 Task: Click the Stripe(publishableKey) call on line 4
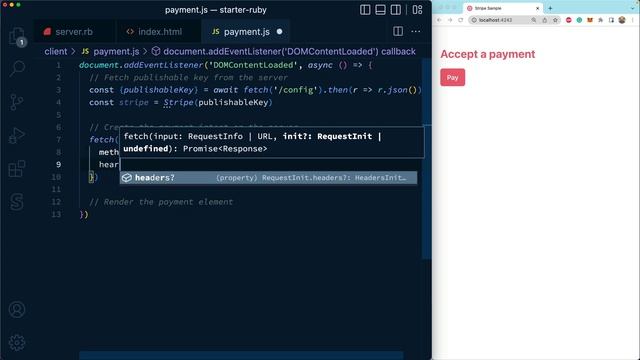(x=218, y=102)
